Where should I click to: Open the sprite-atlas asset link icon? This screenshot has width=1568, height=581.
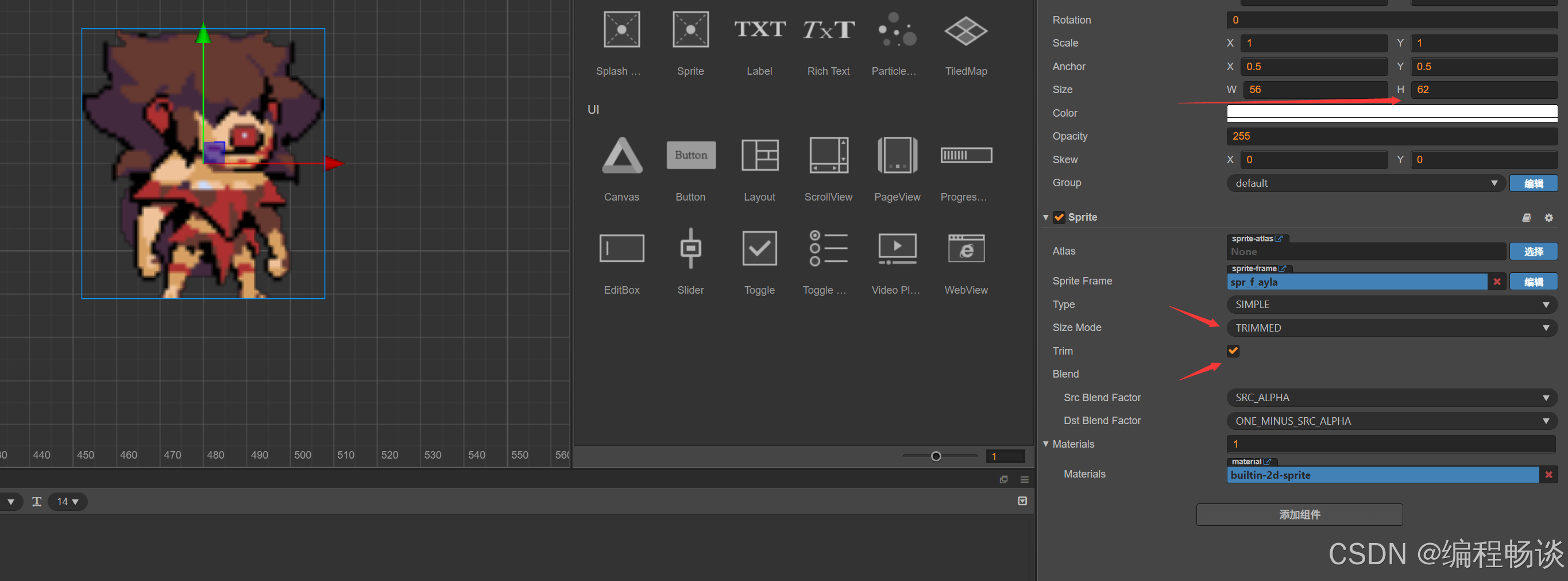click(x=1279, y=238)
